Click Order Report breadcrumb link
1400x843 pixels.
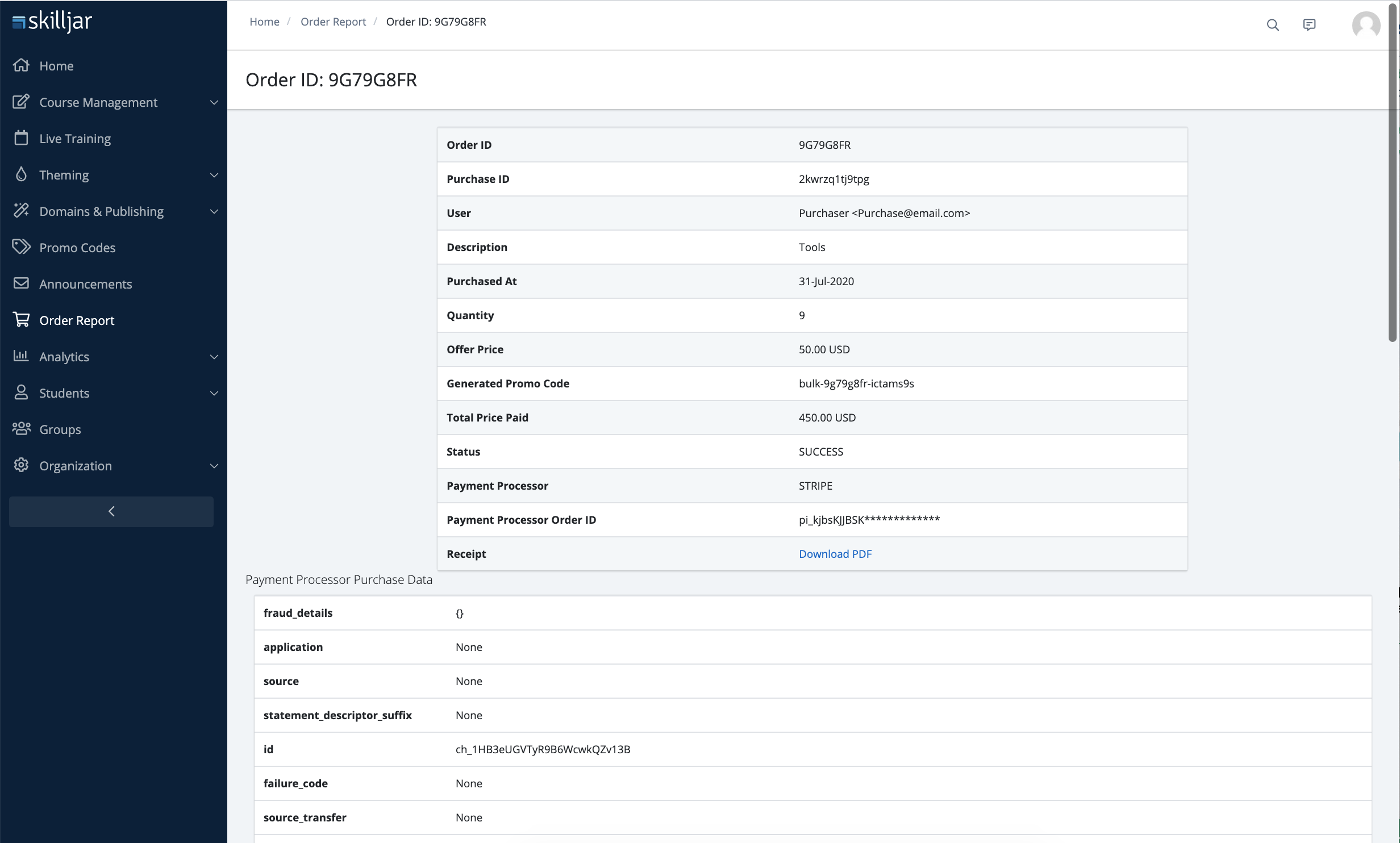click(x=333, y=22)
